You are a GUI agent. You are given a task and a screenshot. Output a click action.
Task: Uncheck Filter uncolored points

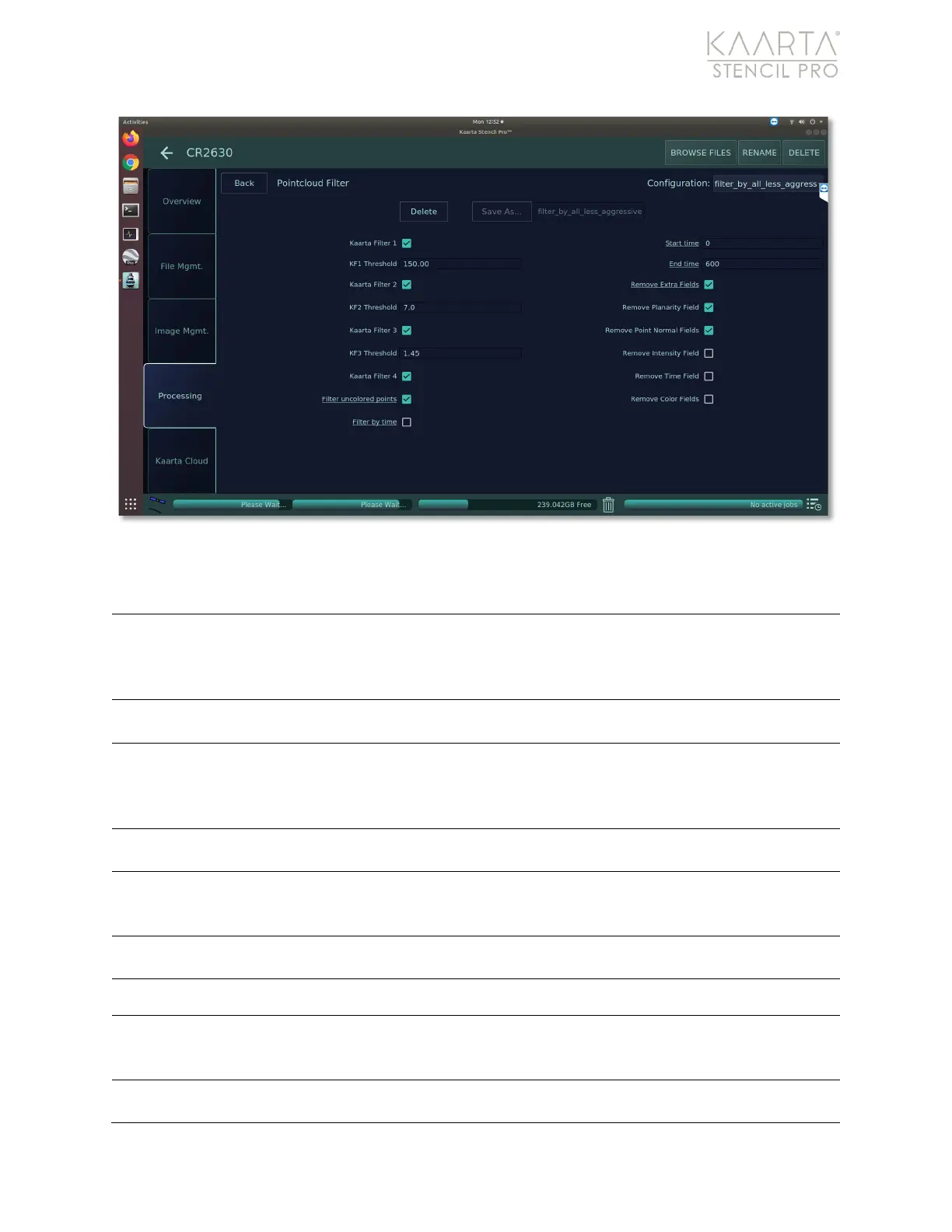(x=407, y=399)
